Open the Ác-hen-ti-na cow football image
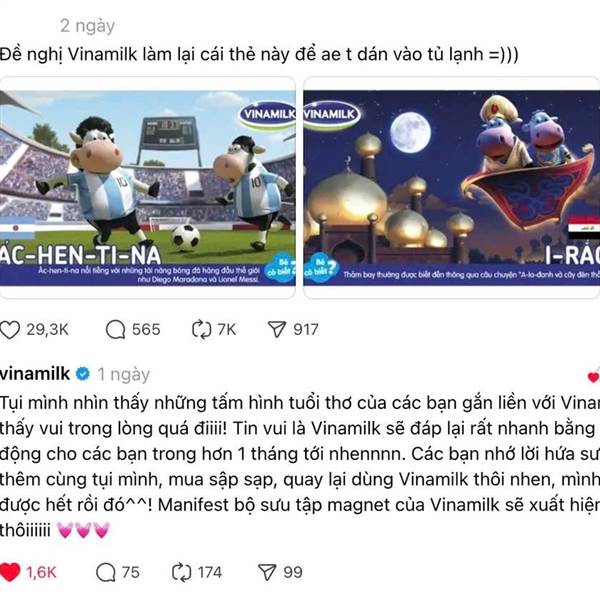This screenshot has width=600, height=600. pos(147,188)
